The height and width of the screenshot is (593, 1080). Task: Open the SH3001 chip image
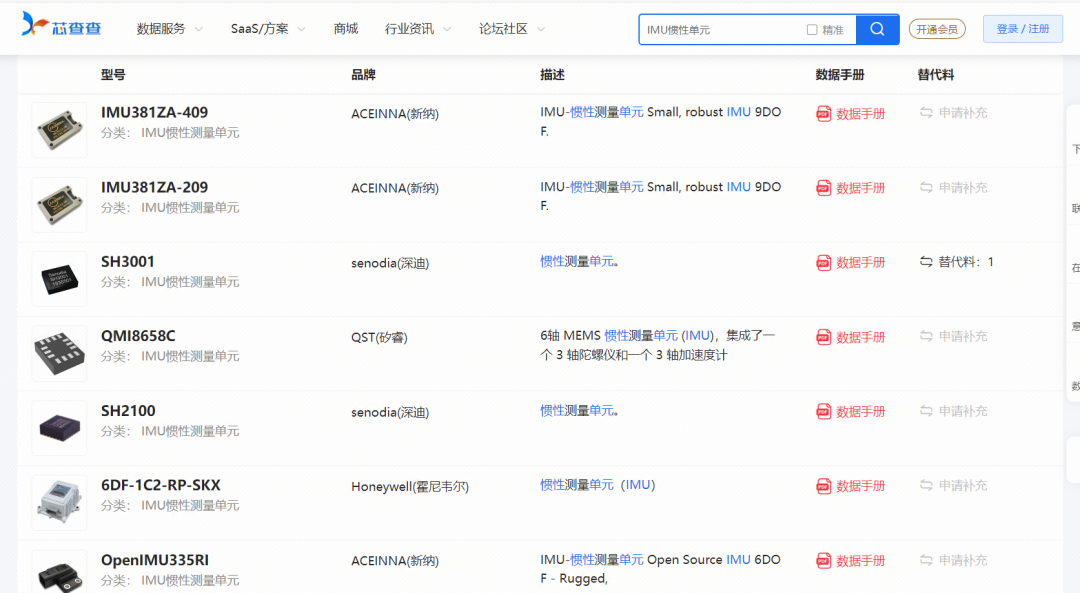(59, 279)
